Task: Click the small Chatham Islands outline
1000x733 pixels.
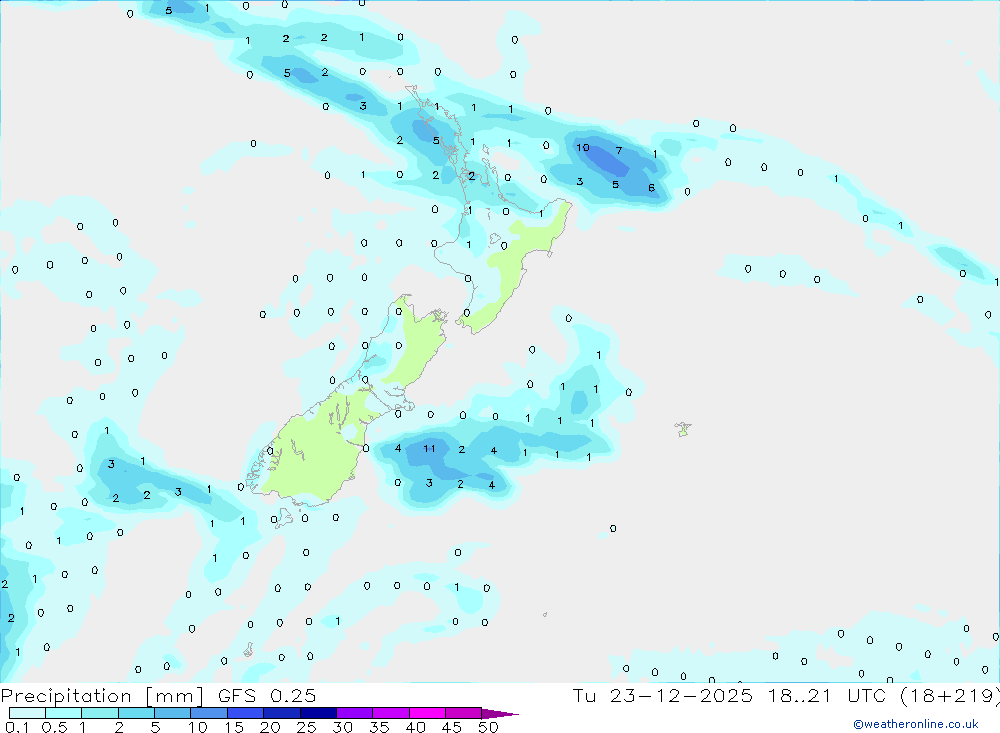Action: click(x=683, y=429)
